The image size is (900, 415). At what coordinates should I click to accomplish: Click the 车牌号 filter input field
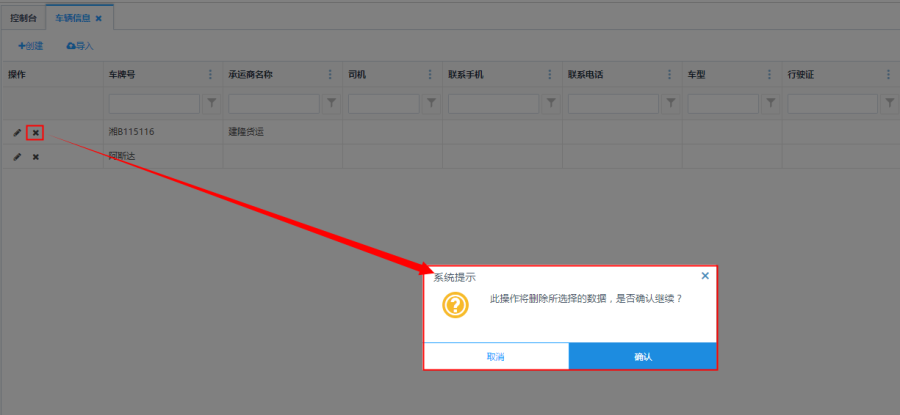tap(154, 103)
